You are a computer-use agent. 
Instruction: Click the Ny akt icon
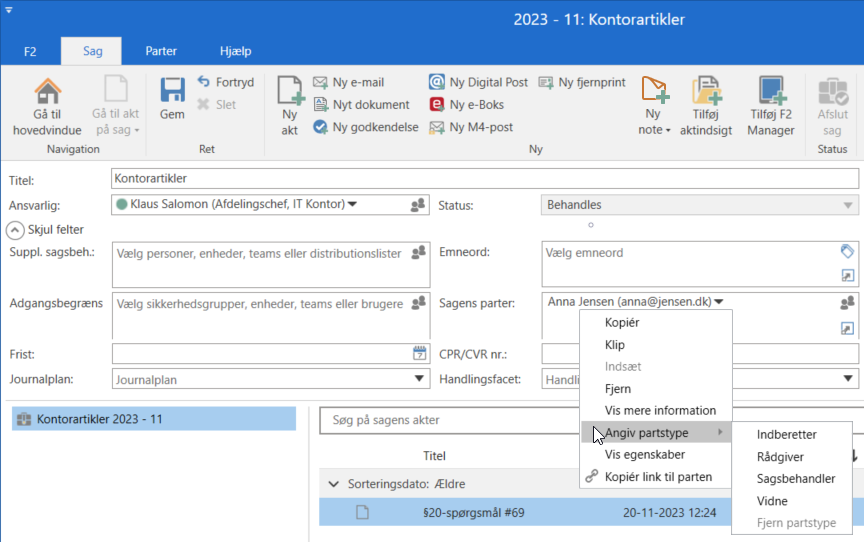point(290,93)
